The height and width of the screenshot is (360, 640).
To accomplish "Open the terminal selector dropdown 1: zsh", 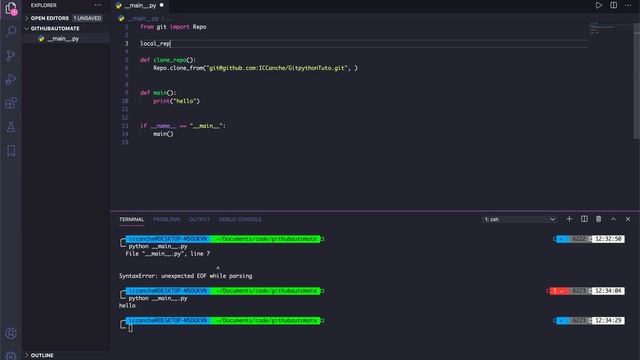I will point(519,219).
